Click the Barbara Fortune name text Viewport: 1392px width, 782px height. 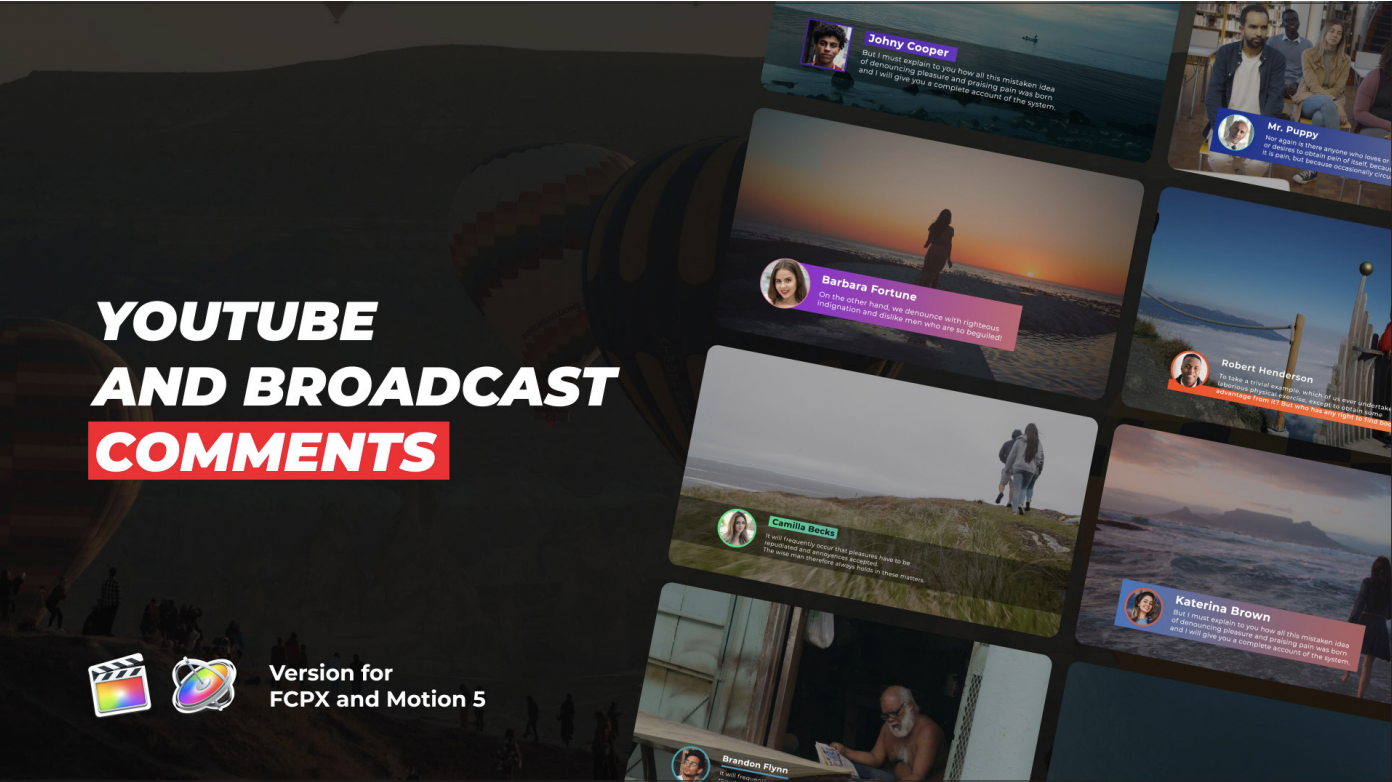pyautogui.click(x=868, y=289)
